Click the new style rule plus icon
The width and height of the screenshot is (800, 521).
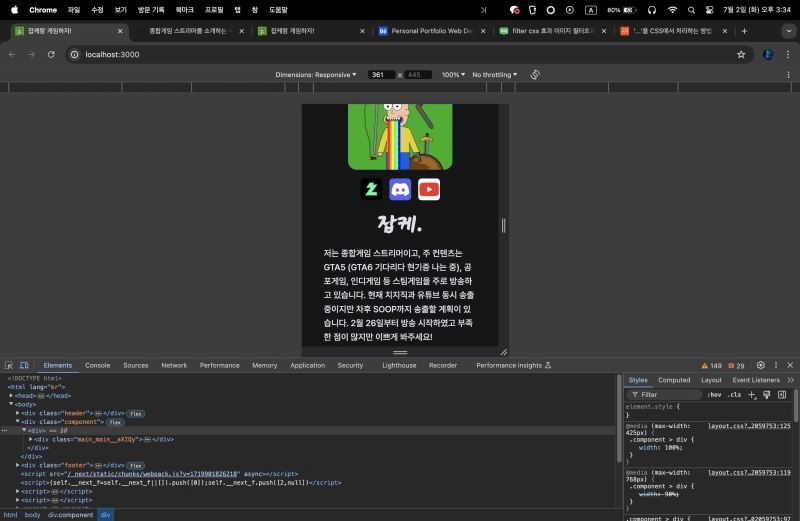click(x=753, y=395)
